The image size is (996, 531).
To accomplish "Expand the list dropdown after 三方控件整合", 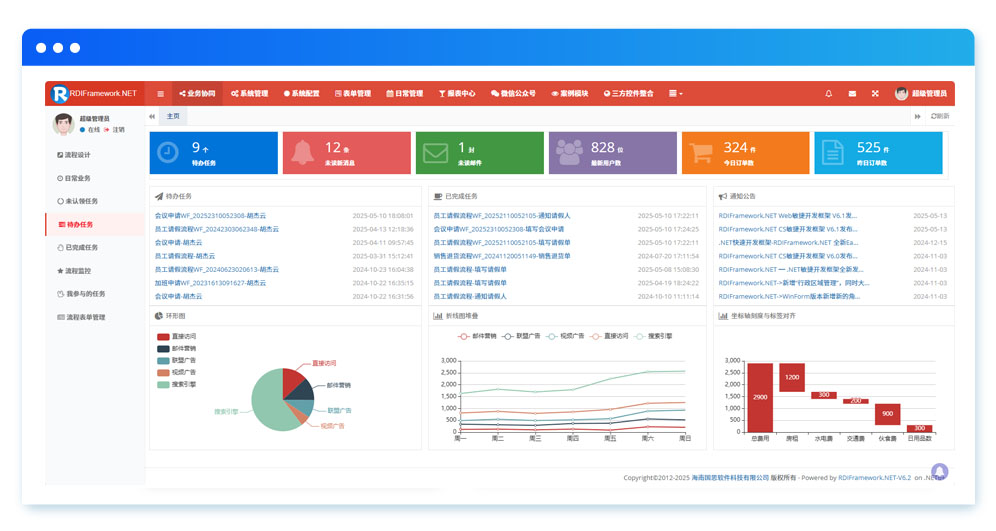I will click(x=676, y=93).
